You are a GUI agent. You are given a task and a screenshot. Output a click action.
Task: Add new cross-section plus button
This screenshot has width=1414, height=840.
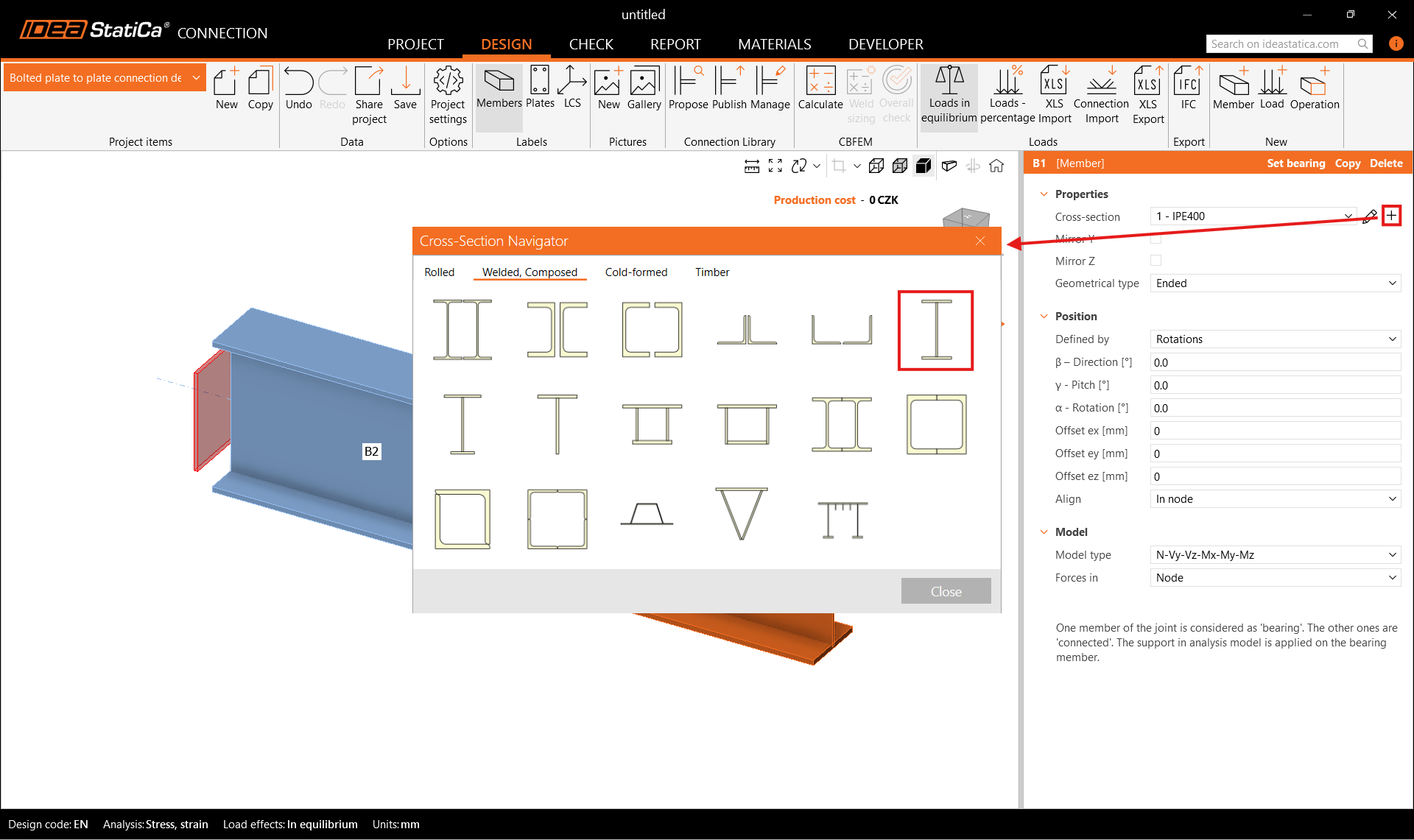pos(1390,216)
